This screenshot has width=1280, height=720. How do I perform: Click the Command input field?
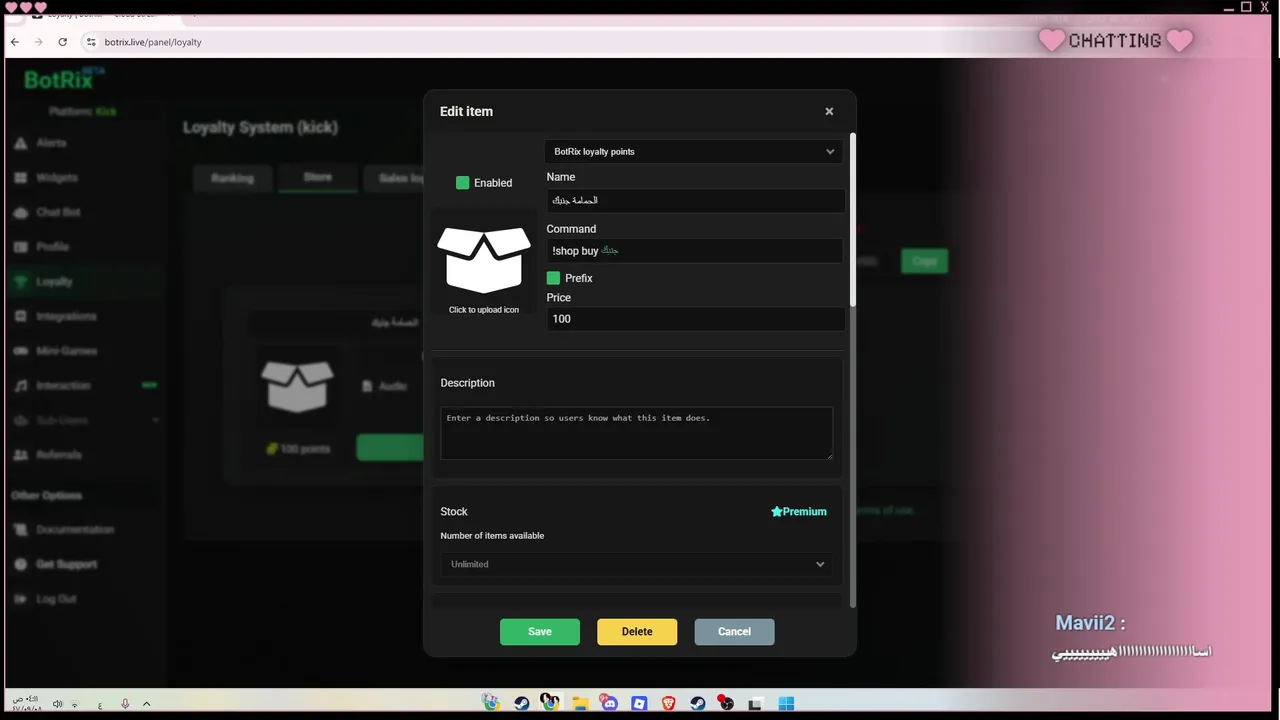696,251
